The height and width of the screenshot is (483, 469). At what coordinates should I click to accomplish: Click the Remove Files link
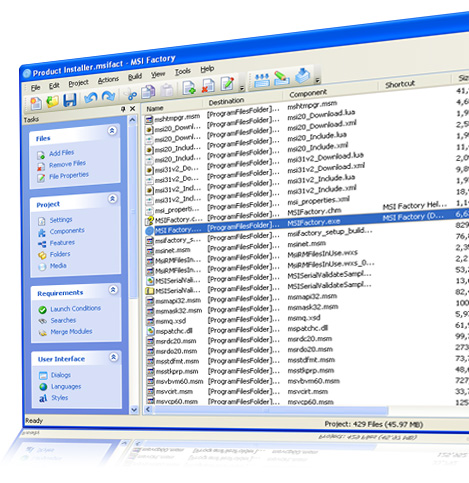[x=67, y=164]
